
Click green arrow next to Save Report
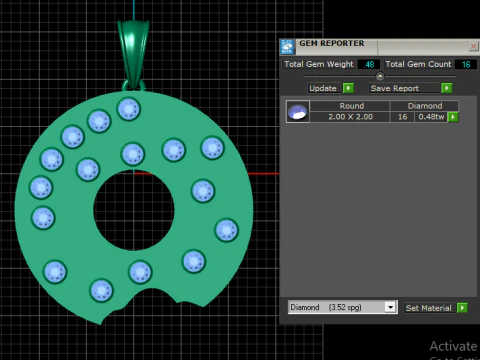pos(446,88)
